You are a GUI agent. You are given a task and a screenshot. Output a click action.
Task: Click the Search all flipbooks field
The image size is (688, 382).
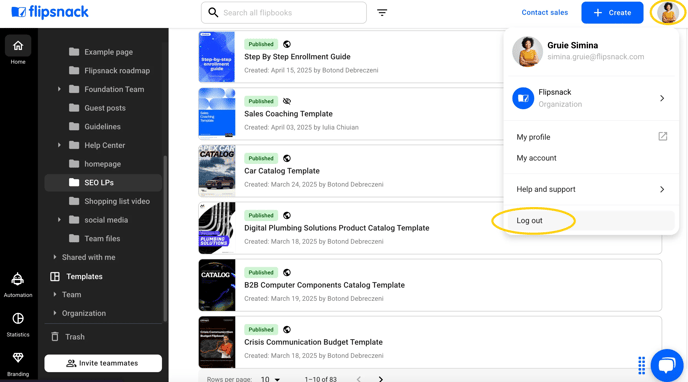284,13
